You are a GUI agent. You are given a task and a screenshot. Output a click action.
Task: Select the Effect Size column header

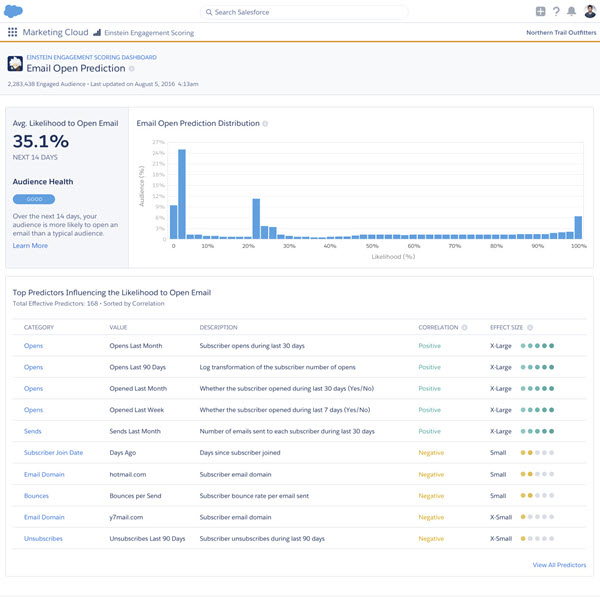pyautogui.click(x=506, y=328)
